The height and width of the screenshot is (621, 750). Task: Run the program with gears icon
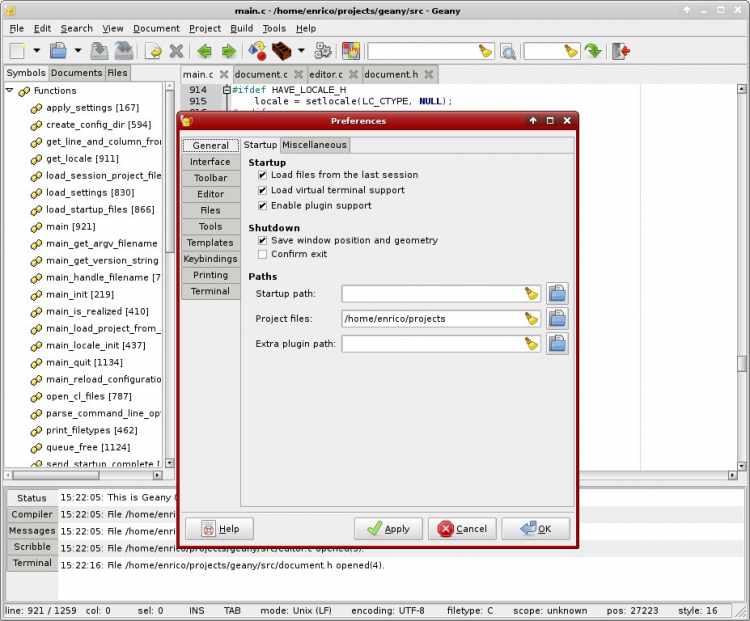point(323,51)
